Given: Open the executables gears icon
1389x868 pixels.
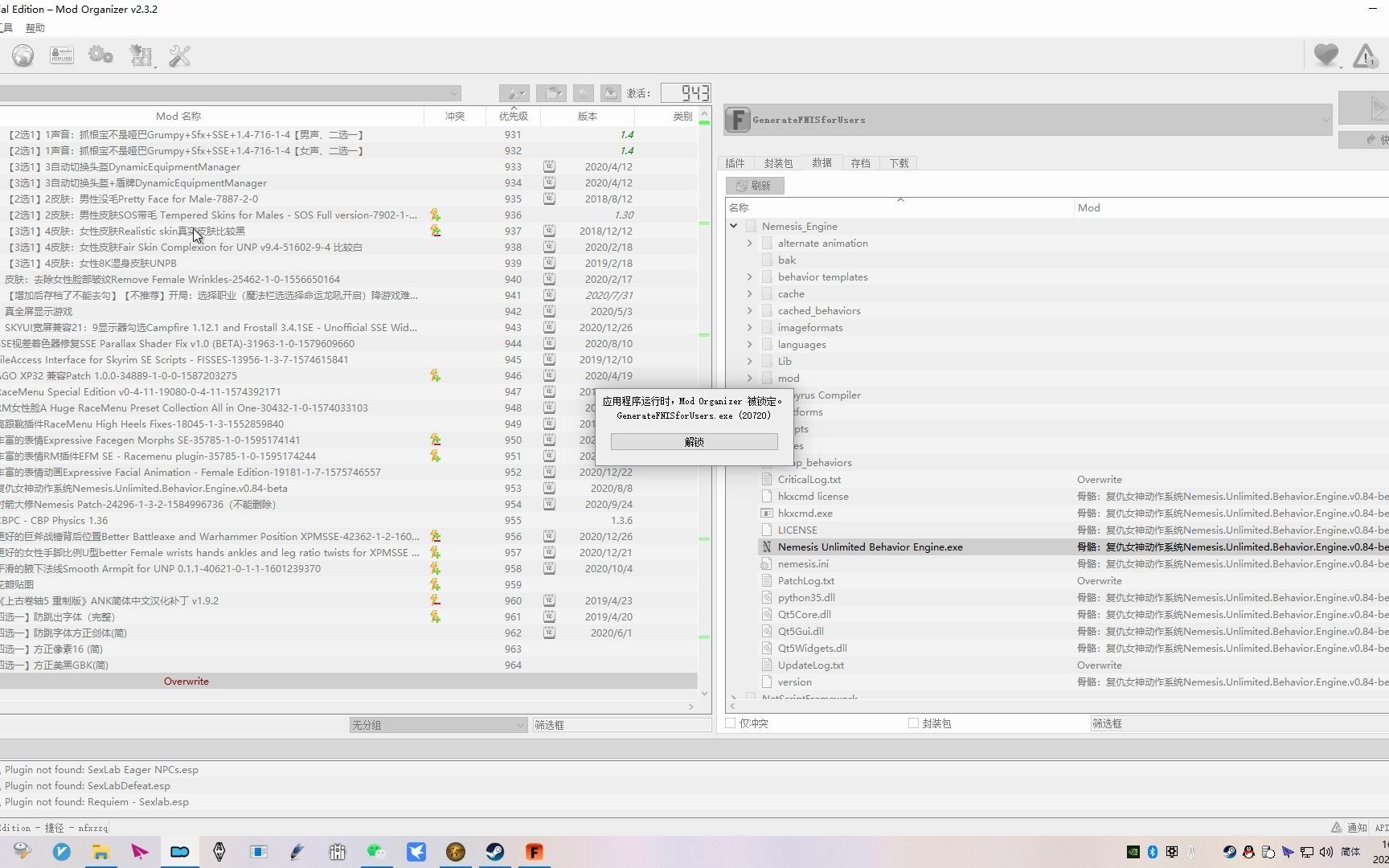Looking at the screenshot, I should (100, 55).
